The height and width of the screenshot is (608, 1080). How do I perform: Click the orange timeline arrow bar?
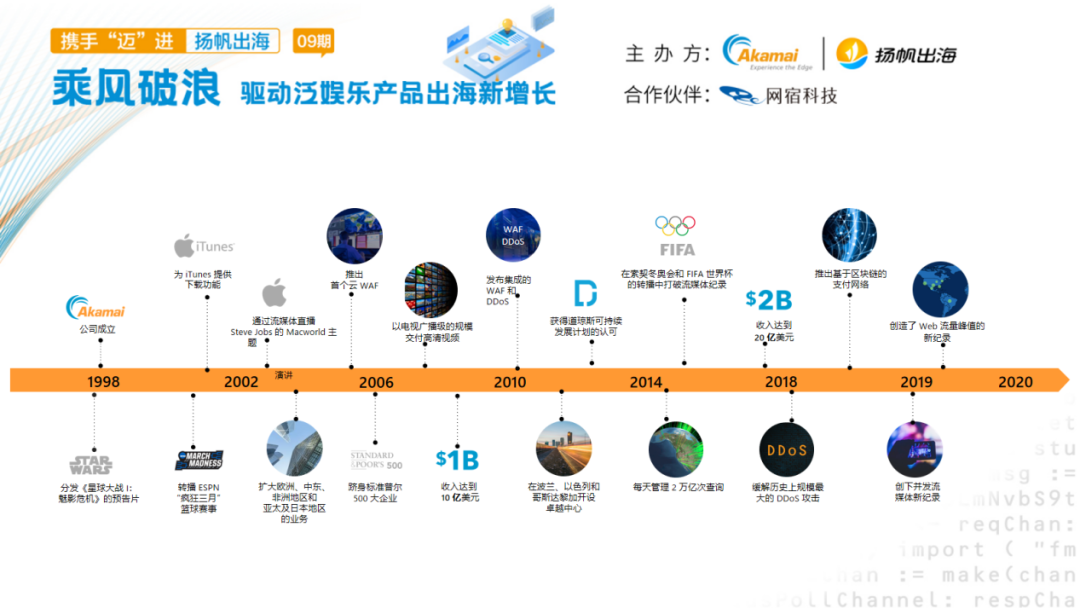pyautogui.click(x=540, y=380)
